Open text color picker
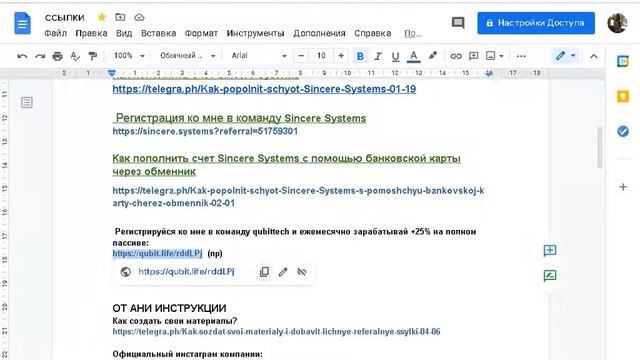 pos(413,56)
